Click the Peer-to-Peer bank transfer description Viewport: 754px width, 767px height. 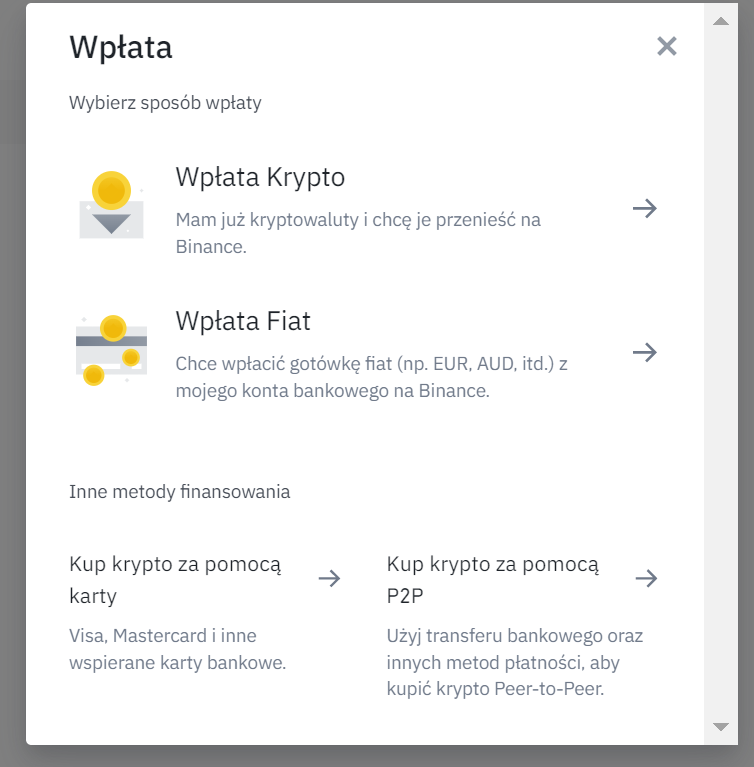[x=515, y=662]
